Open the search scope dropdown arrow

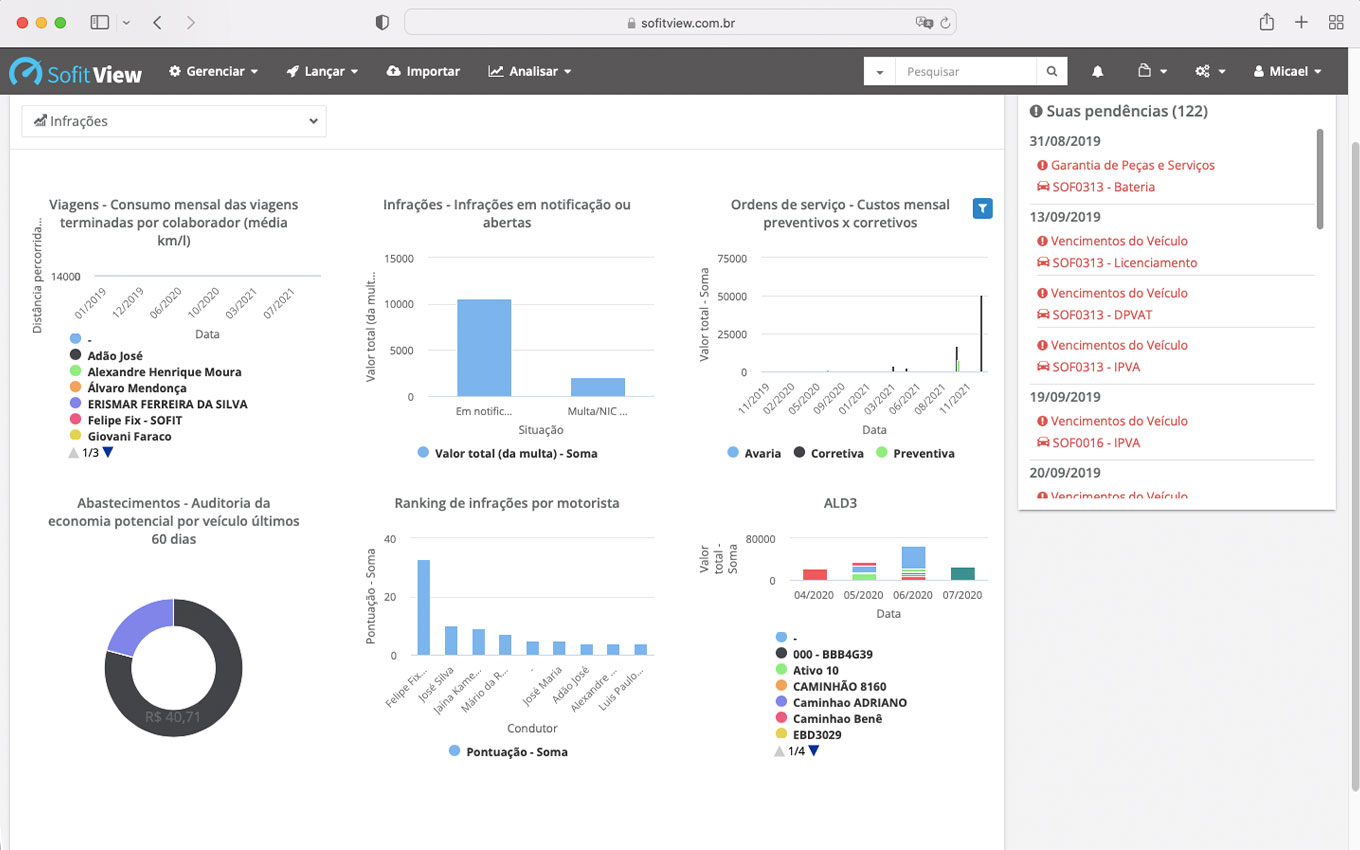(879, 72)
